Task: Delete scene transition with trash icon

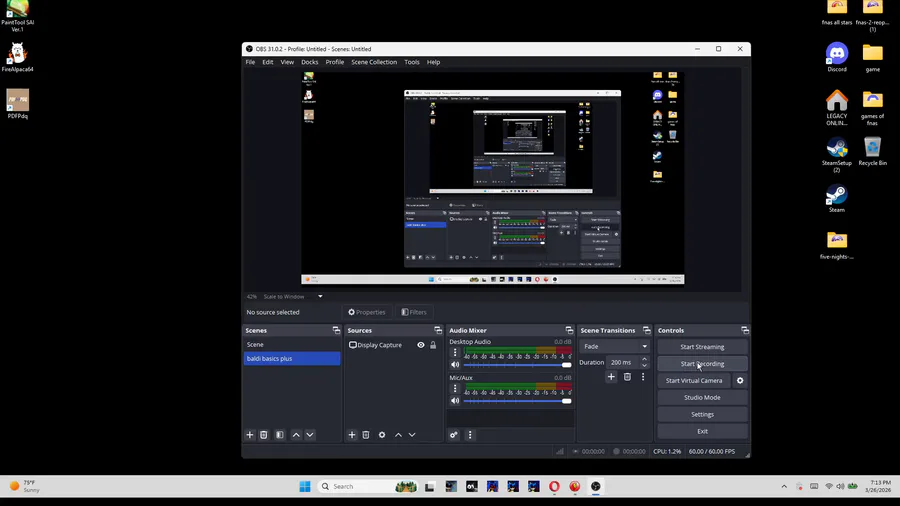Action: [627, 377]
